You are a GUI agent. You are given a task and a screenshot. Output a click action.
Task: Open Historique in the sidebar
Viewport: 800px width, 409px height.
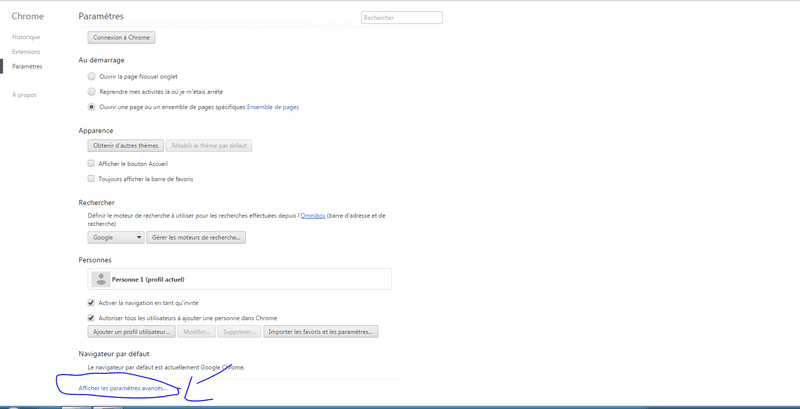26,37
